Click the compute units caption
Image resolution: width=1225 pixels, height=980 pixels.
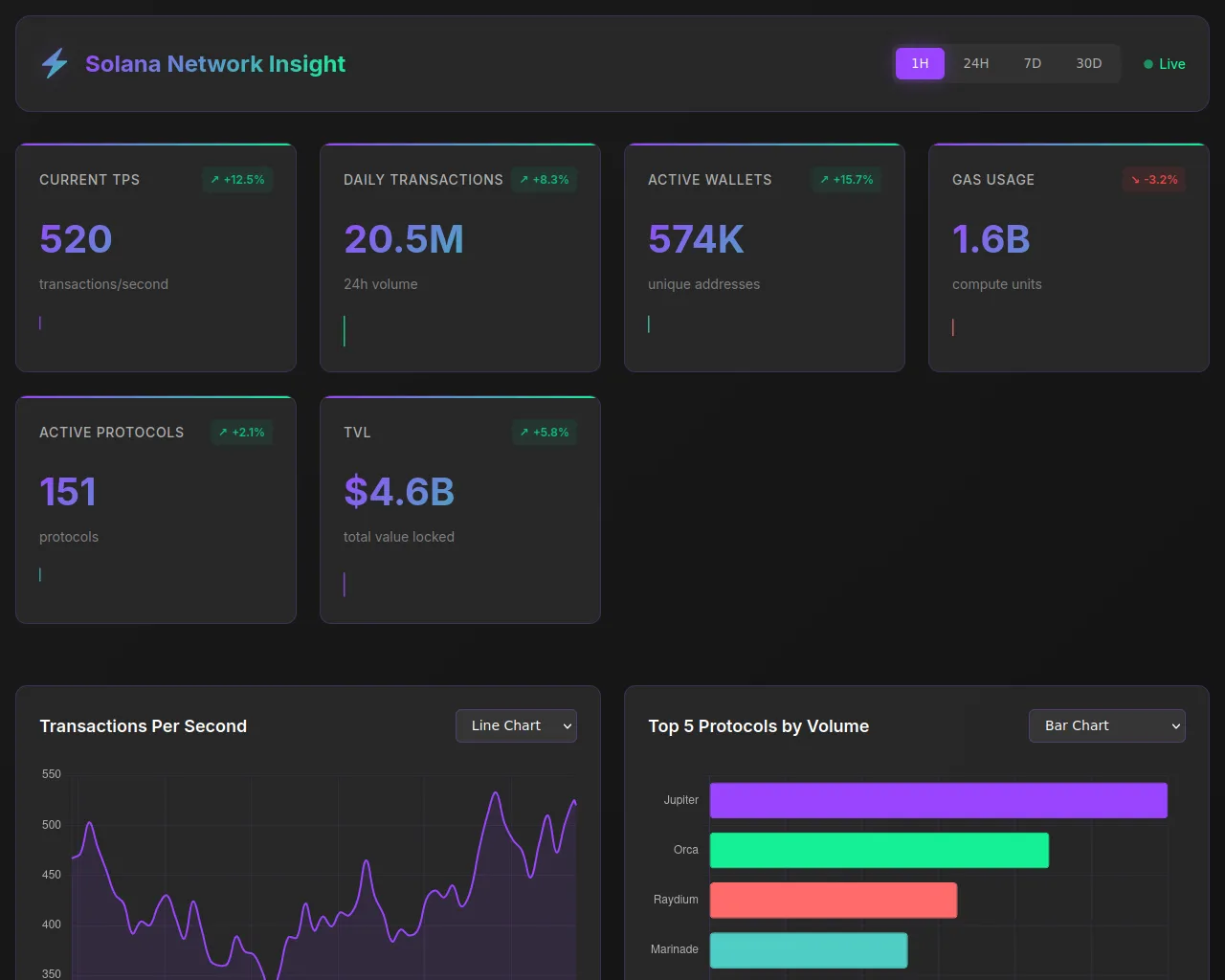pos(997,284)
